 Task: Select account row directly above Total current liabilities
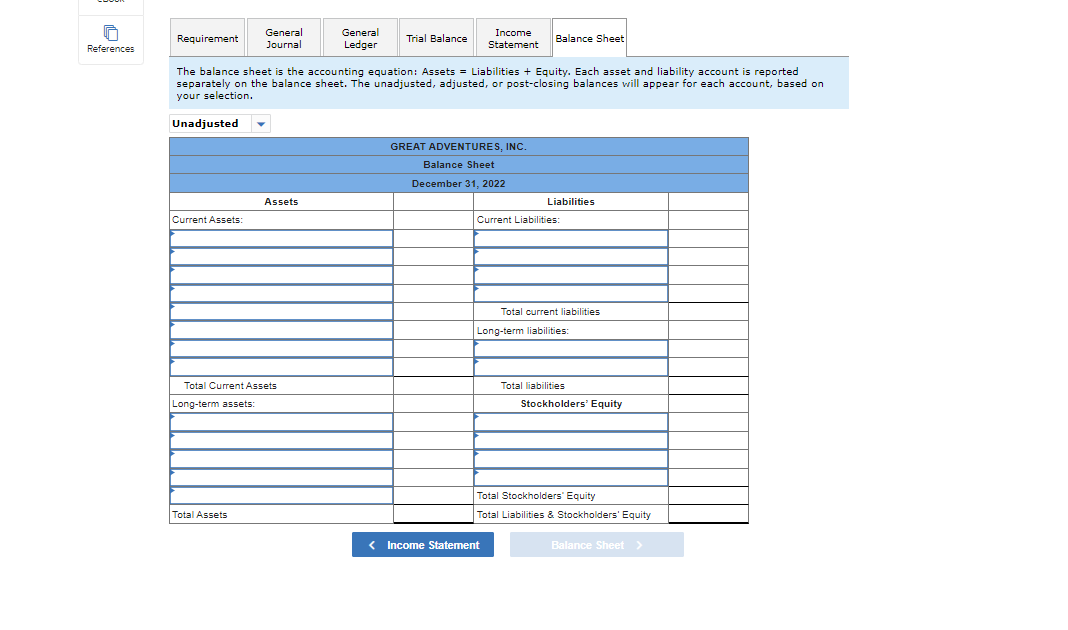coord(571,294)
